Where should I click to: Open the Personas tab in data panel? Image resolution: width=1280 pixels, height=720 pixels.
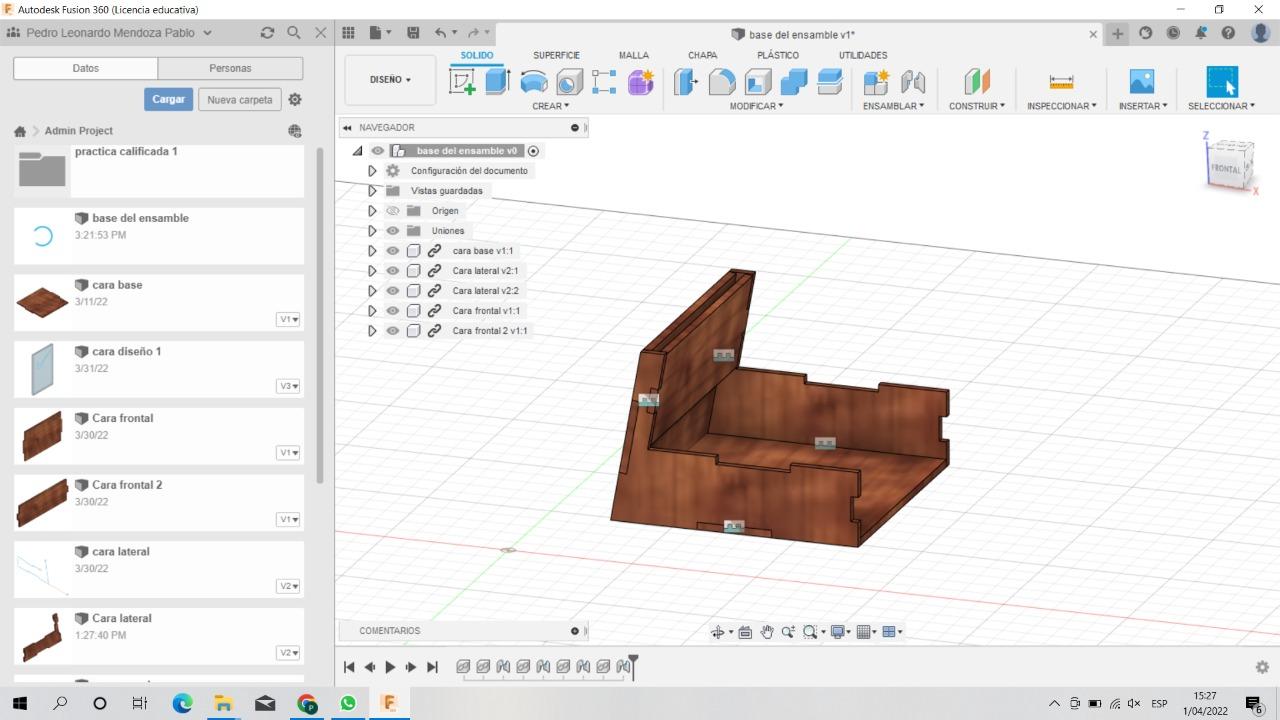(x=230, y=68)
